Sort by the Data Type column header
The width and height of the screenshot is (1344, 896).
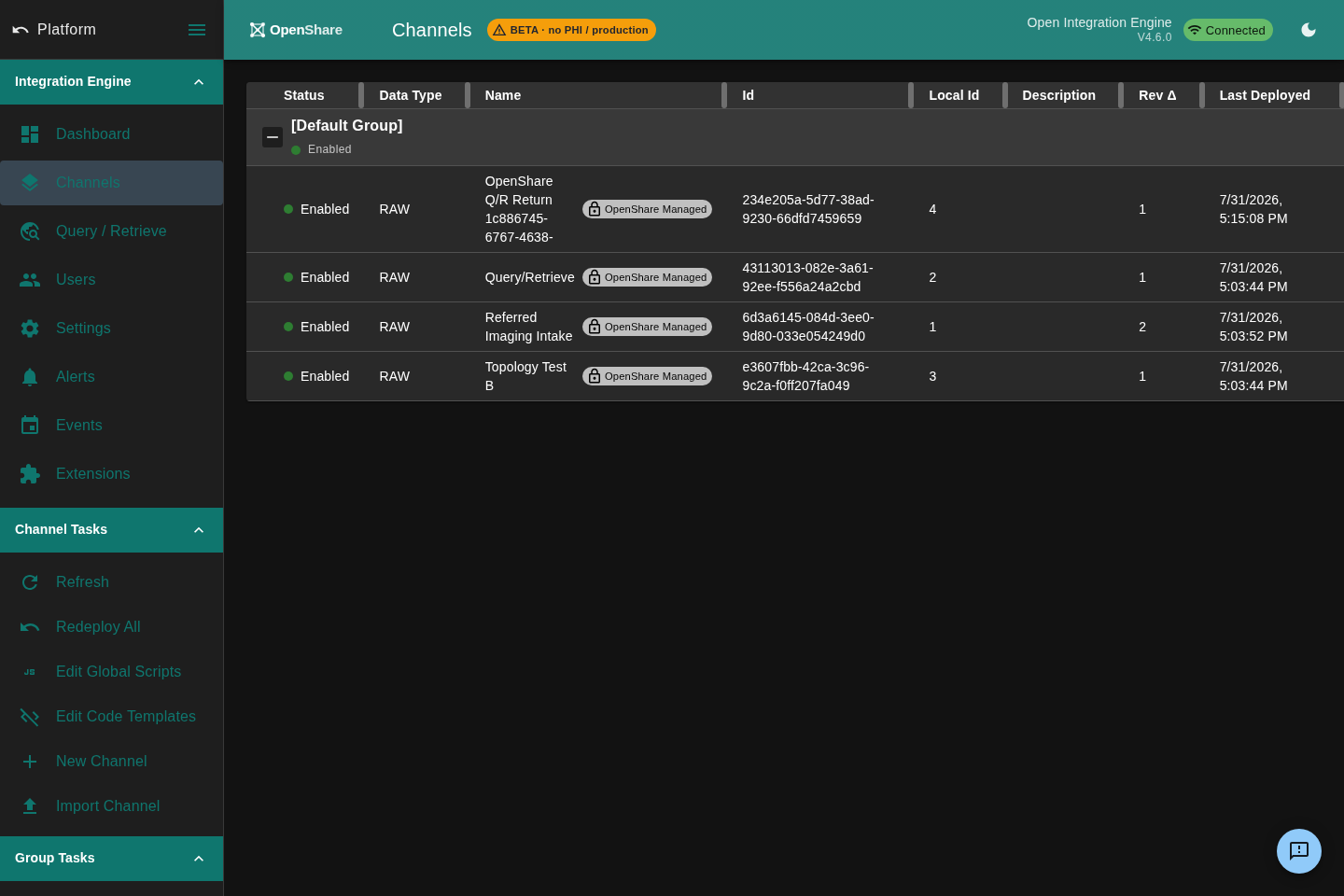click(x=411, y=95)
